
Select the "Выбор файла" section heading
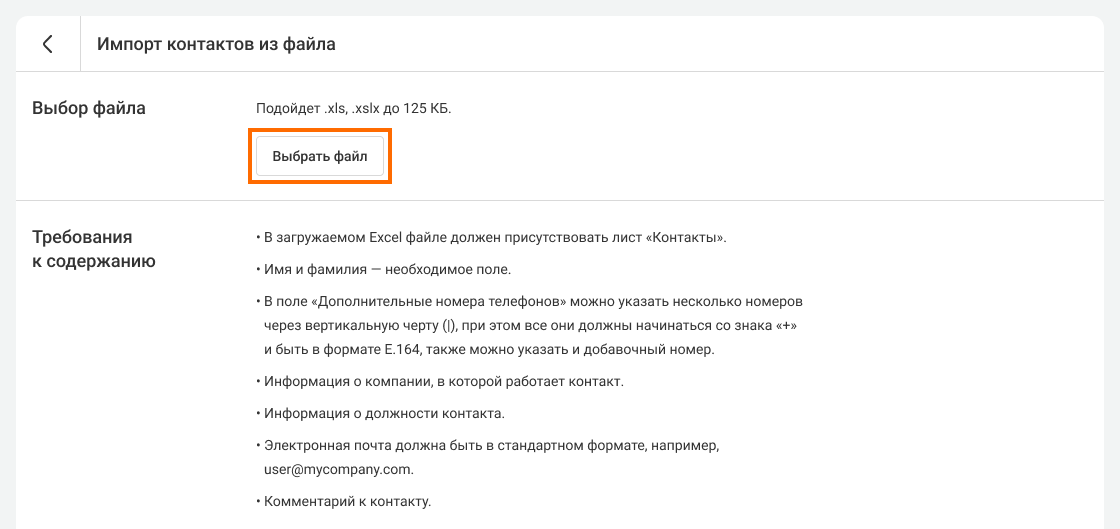click(x=89, y=108)
